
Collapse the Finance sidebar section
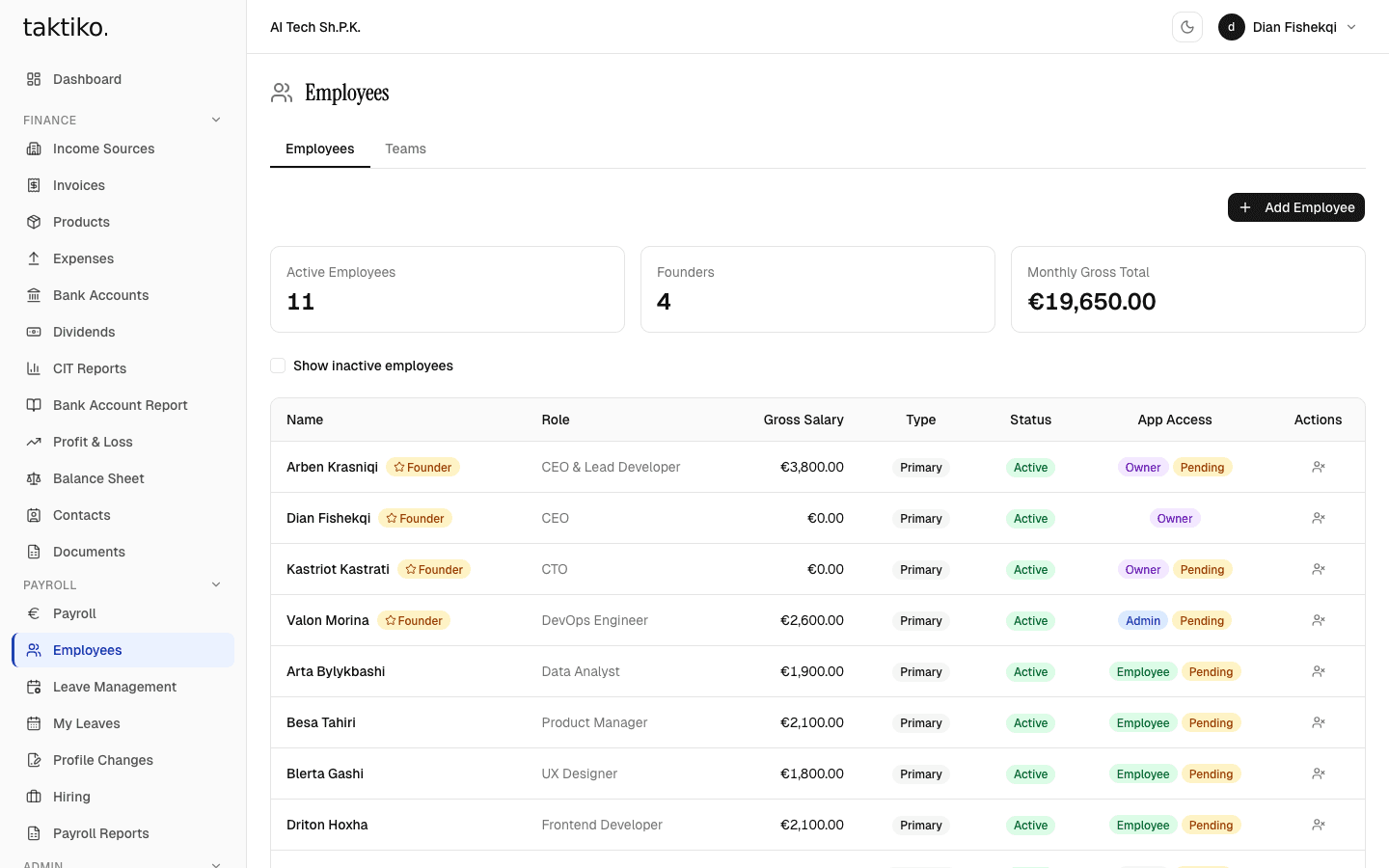tap(216, 121)
